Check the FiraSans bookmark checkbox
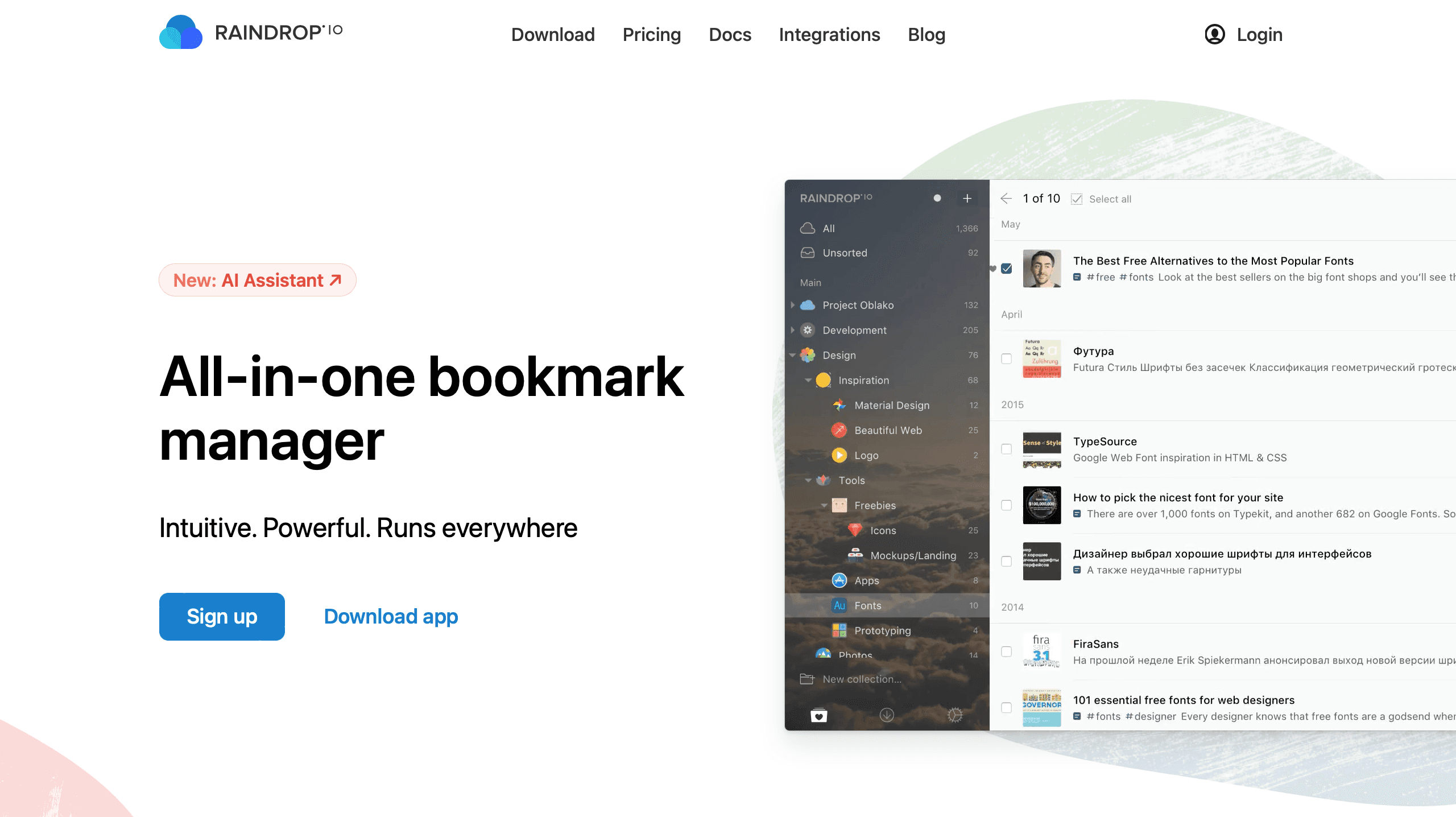This screenshot has width=1456, height=817. coord(1007,652)
